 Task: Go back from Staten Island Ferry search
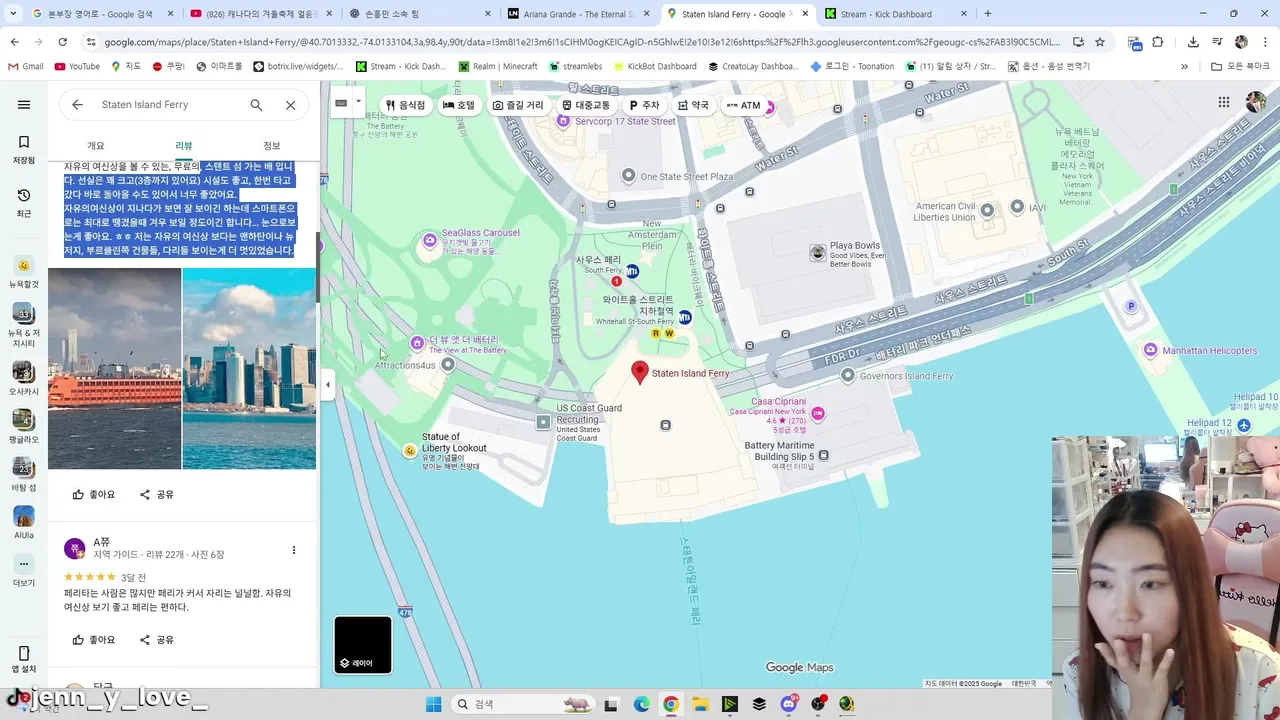pyautogui.click(x=77, y=105)
